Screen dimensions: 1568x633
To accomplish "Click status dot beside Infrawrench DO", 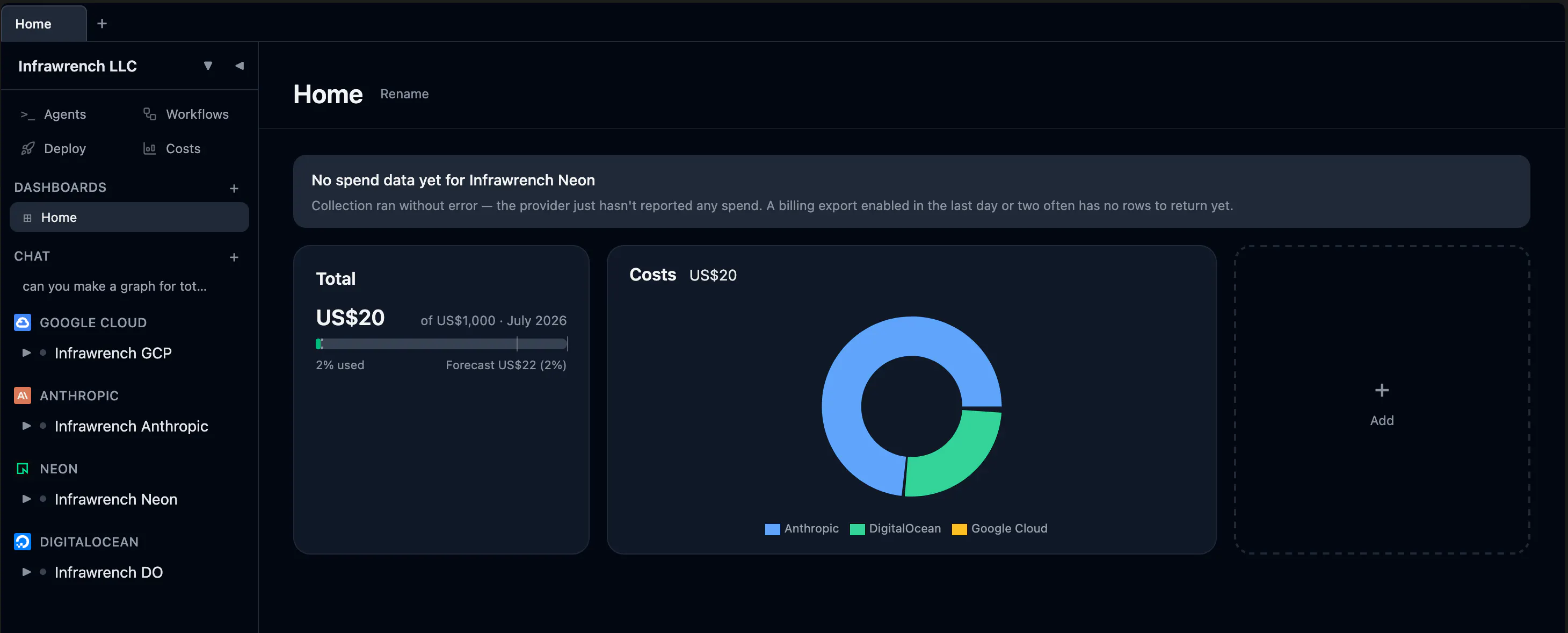I will click(43, 572).
